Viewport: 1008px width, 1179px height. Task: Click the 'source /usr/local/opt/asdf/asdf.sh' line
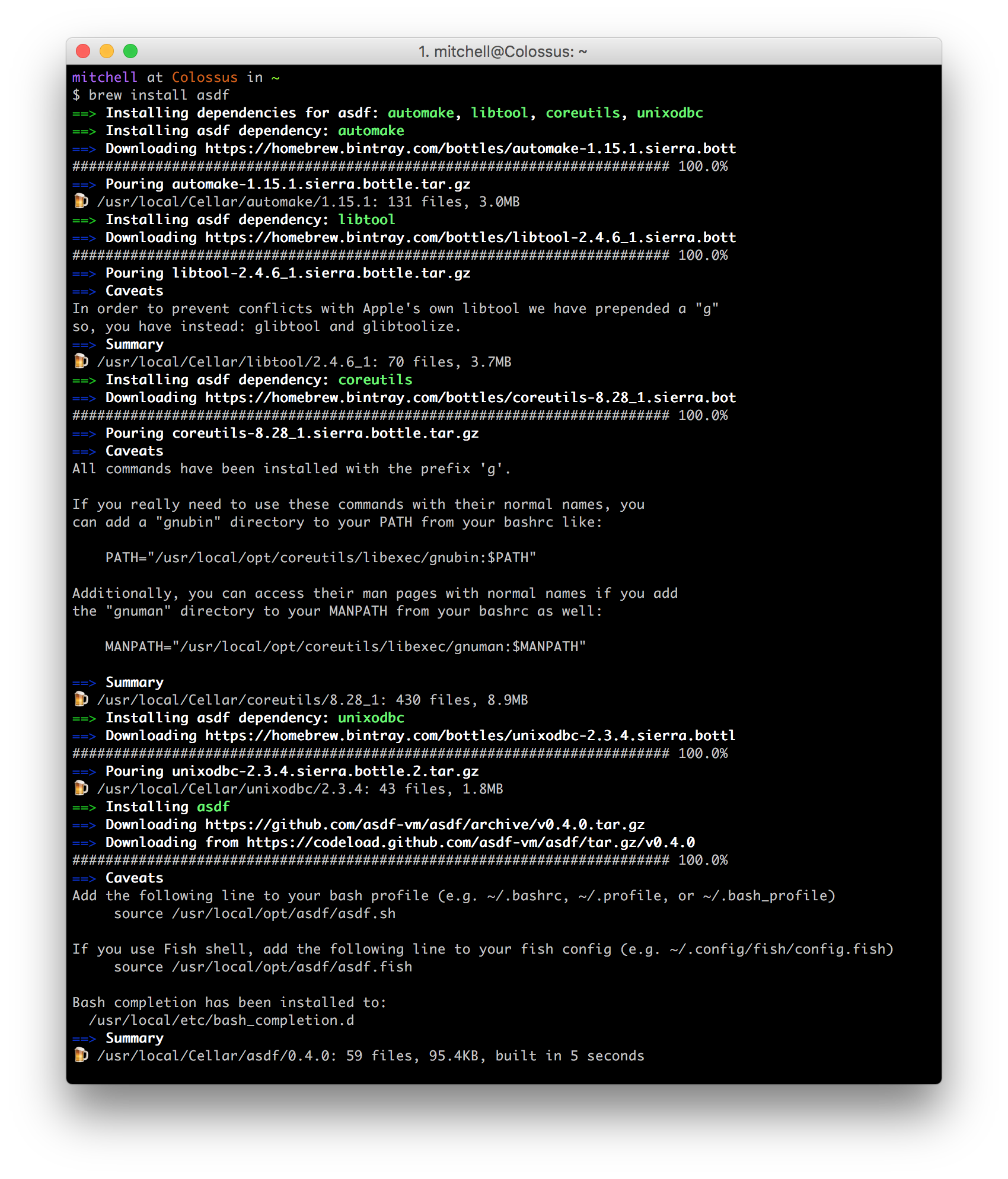point(255,913)
